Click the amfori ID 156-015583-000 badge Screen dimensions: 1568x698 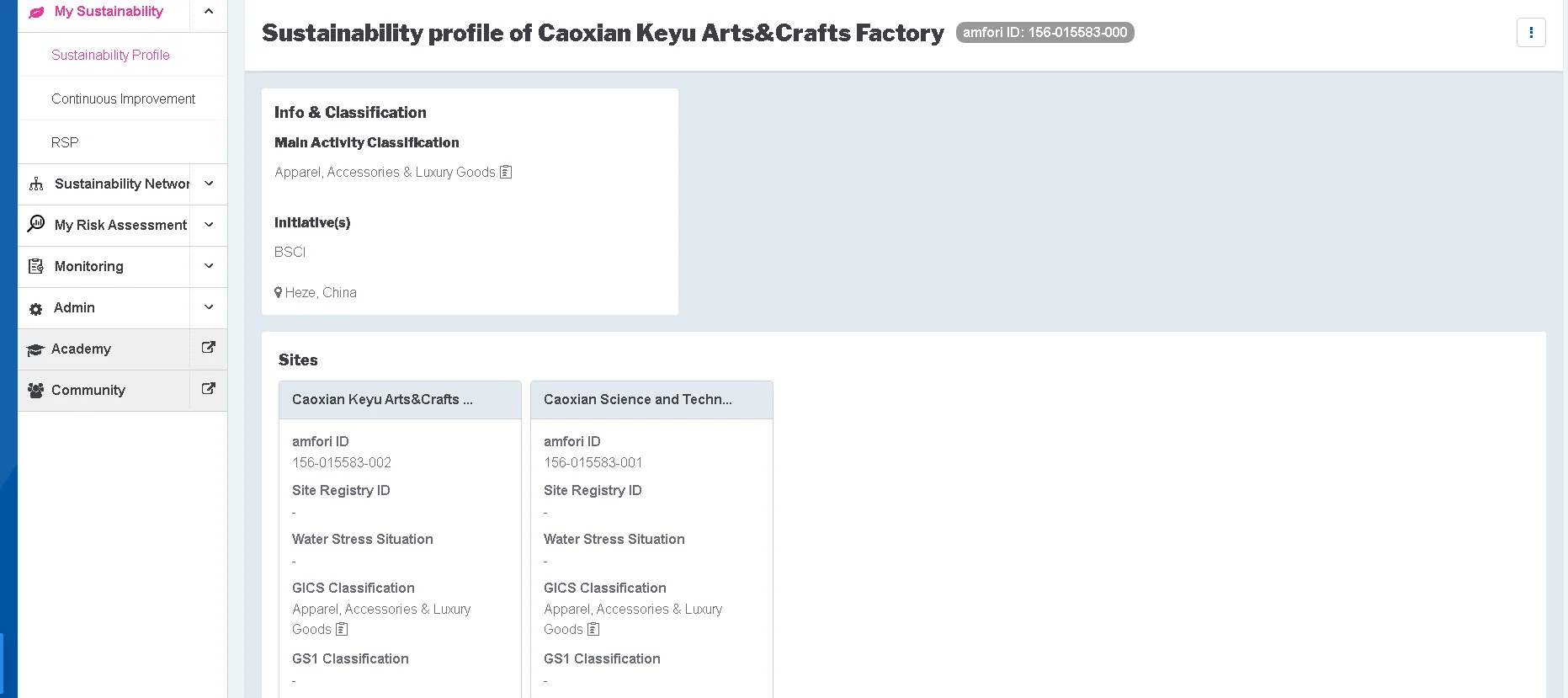(1044, 33)
